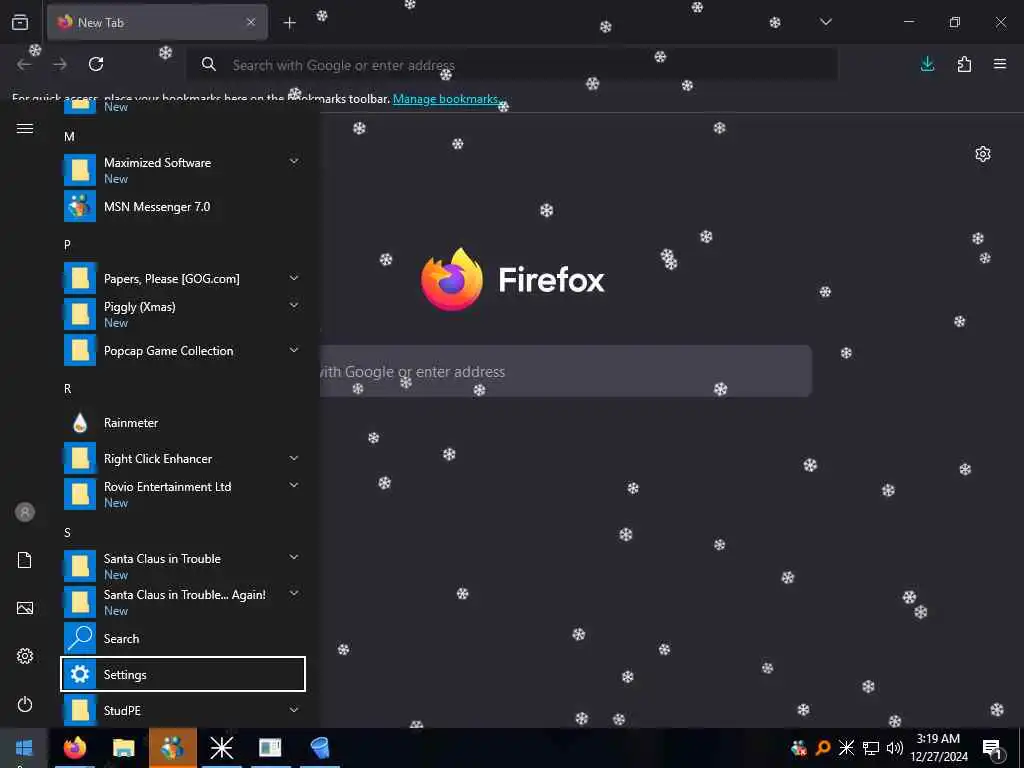Expand Papers, Please [GOG.com] folder
1024x768 pixels.
coord(183,278)
